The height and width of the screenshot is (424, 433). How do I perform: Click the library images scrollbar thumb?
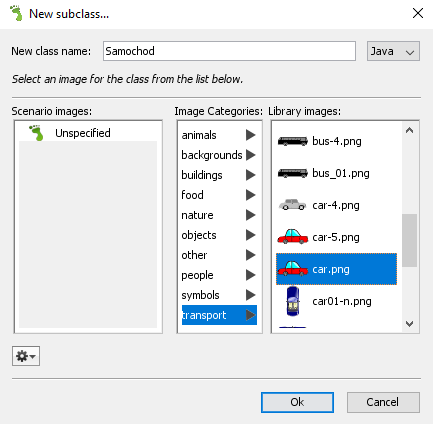click(x=409, y=240)
